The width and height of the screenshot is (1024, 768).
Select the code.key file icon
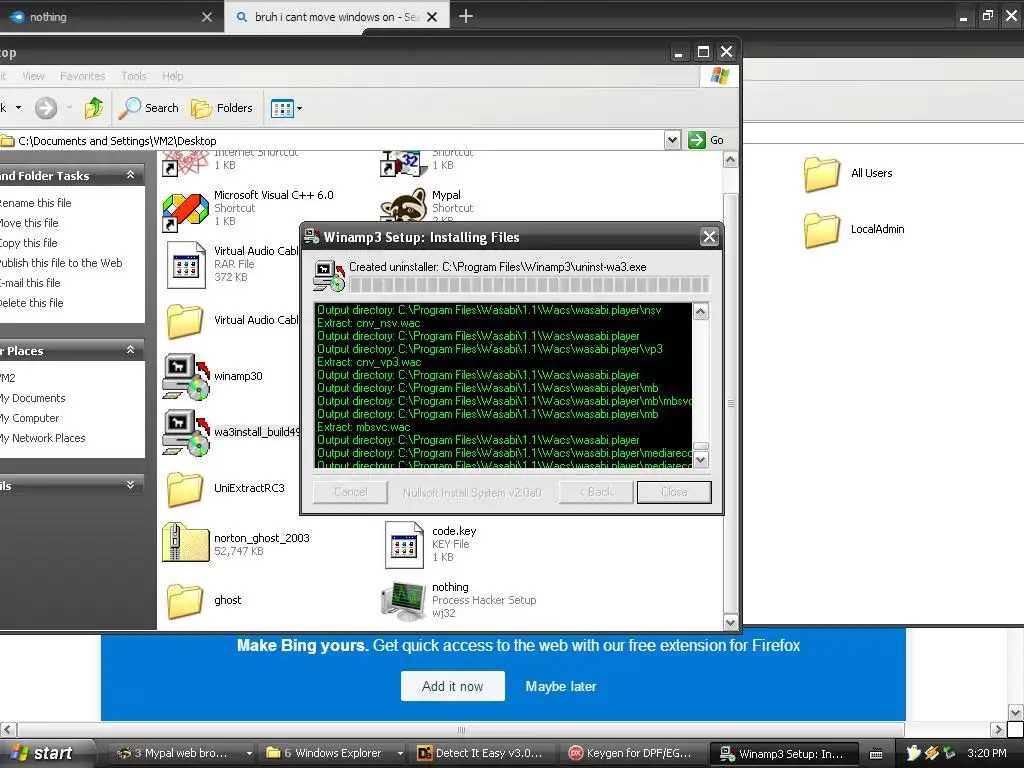pyautogui.click(x=404, y=544)
